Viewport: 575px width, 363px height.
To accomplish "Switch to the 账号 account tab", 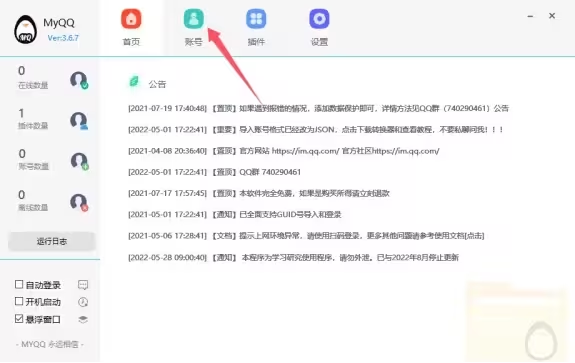I will click(193, 28).
